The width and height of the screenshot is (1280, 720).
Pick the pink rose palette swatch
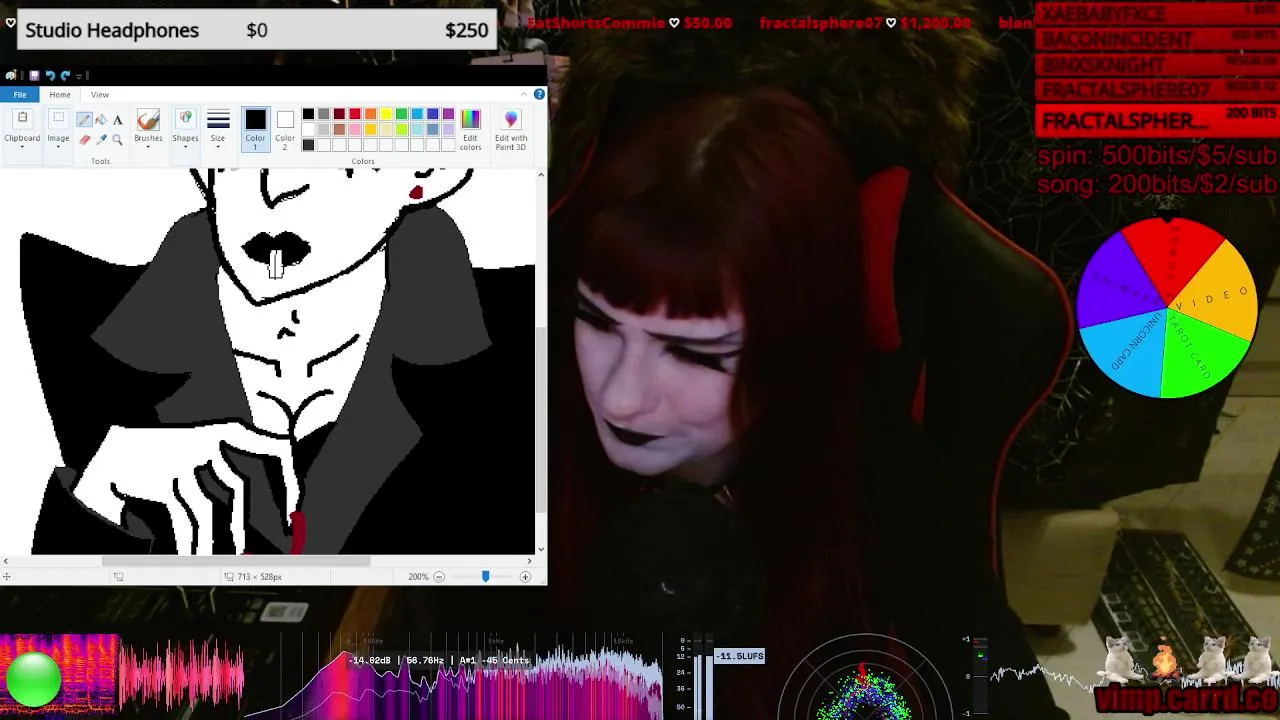[x=355, y=130]
